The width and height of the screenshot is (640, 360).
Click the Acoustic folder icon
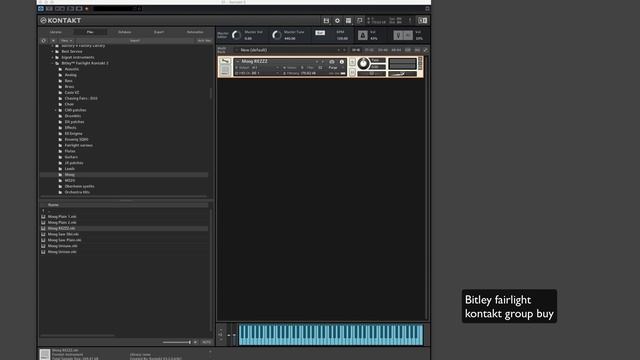60,69
